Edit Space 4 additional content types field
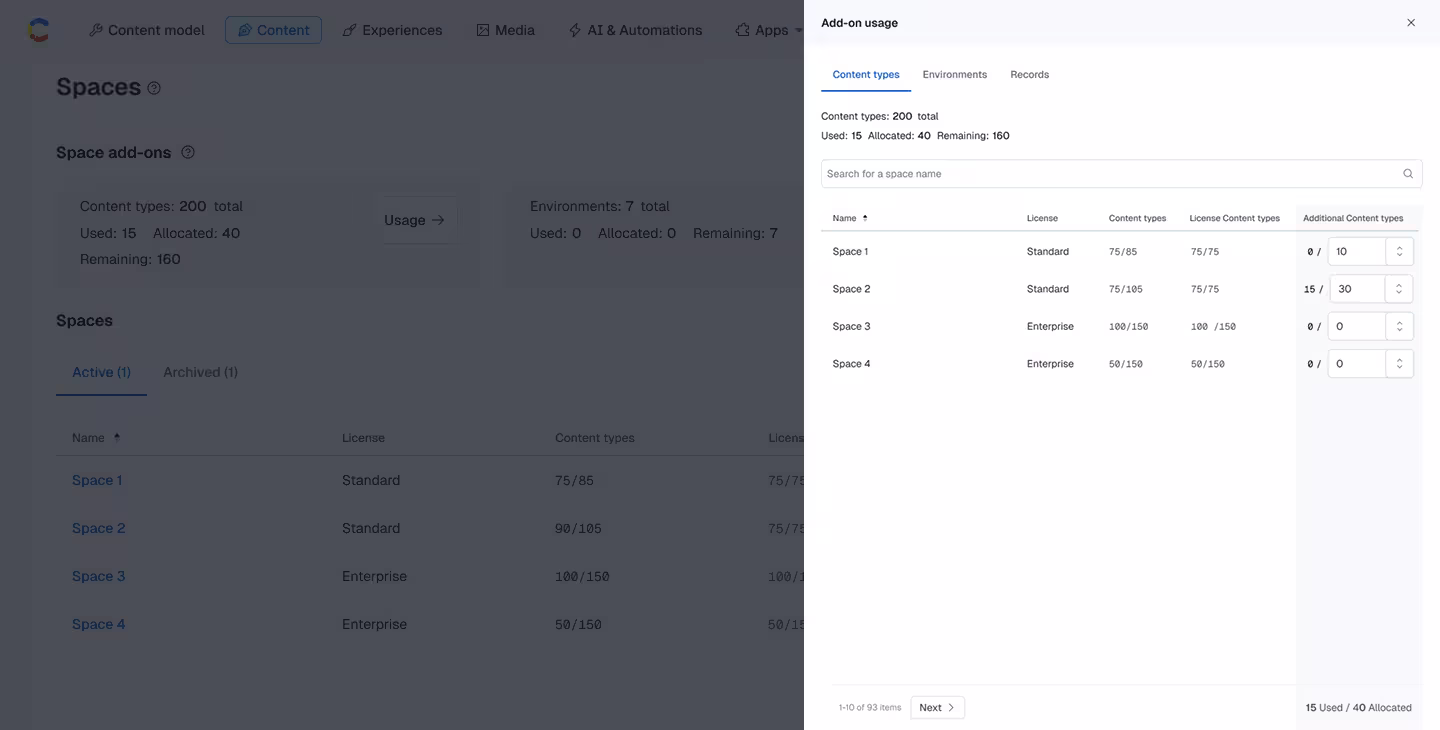 (x=1356, y=364)
